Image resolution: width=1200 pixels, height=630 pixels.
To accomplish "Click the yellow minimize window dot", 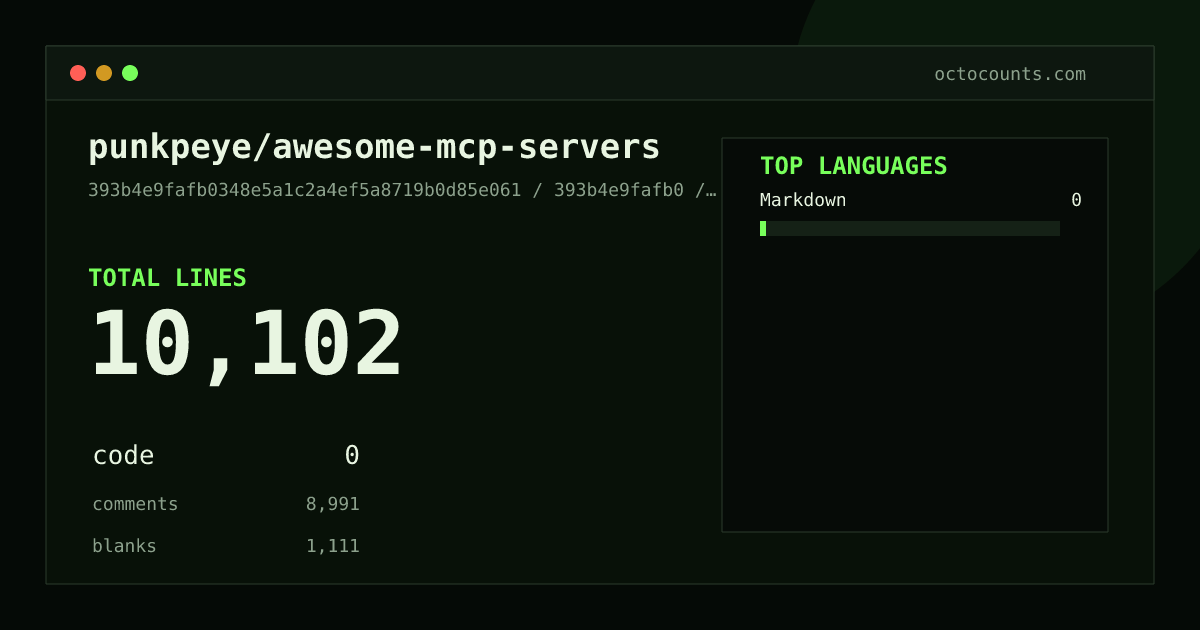I will 104,73.
